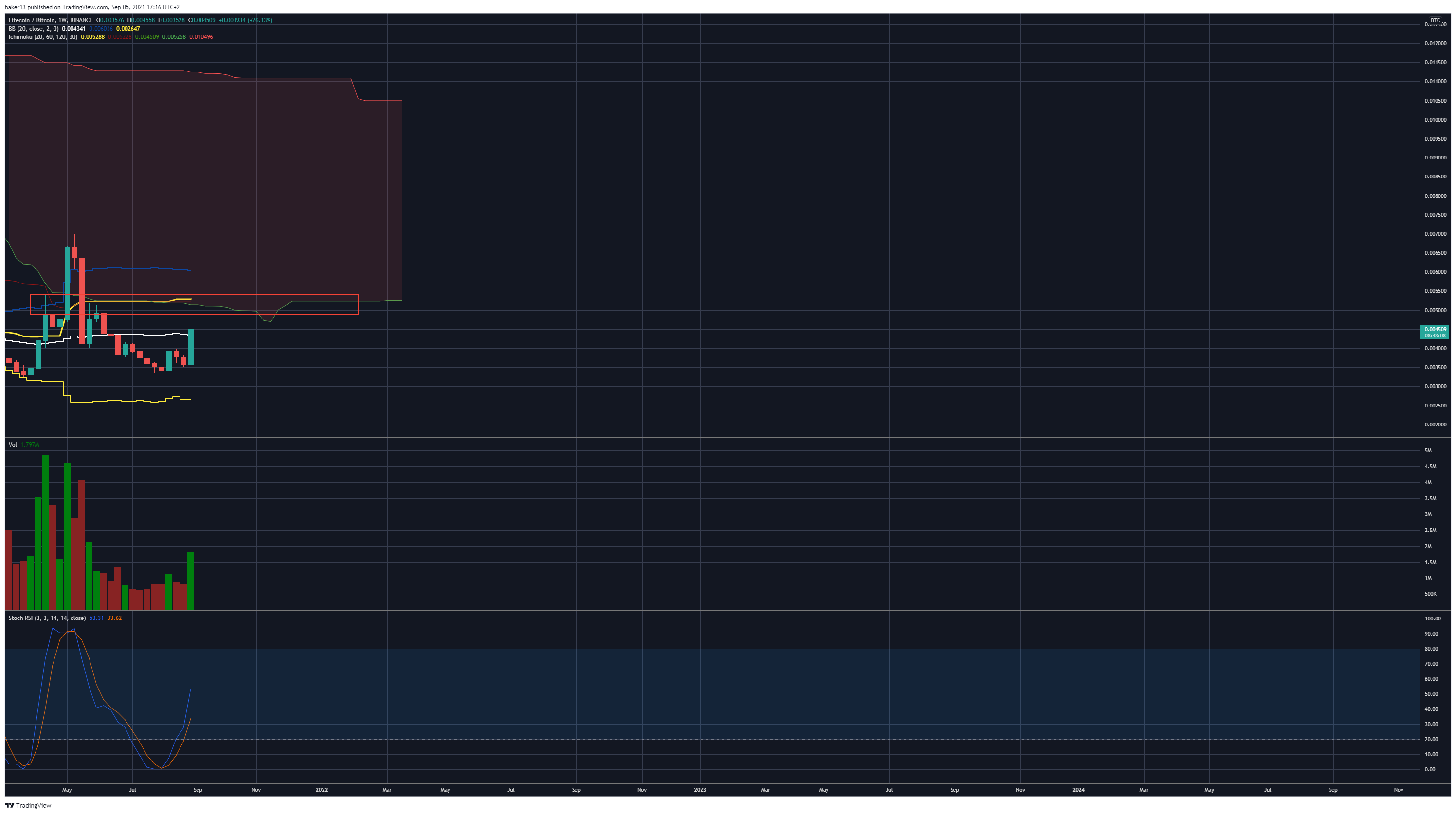
Task: Click the 0.006000 price axis label
Action: pos(1436,272)
